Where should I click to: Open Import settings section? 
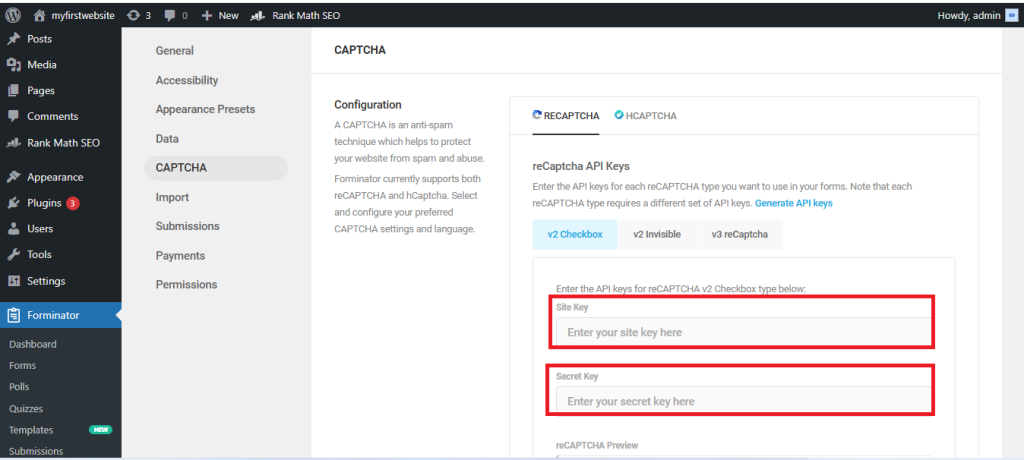(172, 197)
